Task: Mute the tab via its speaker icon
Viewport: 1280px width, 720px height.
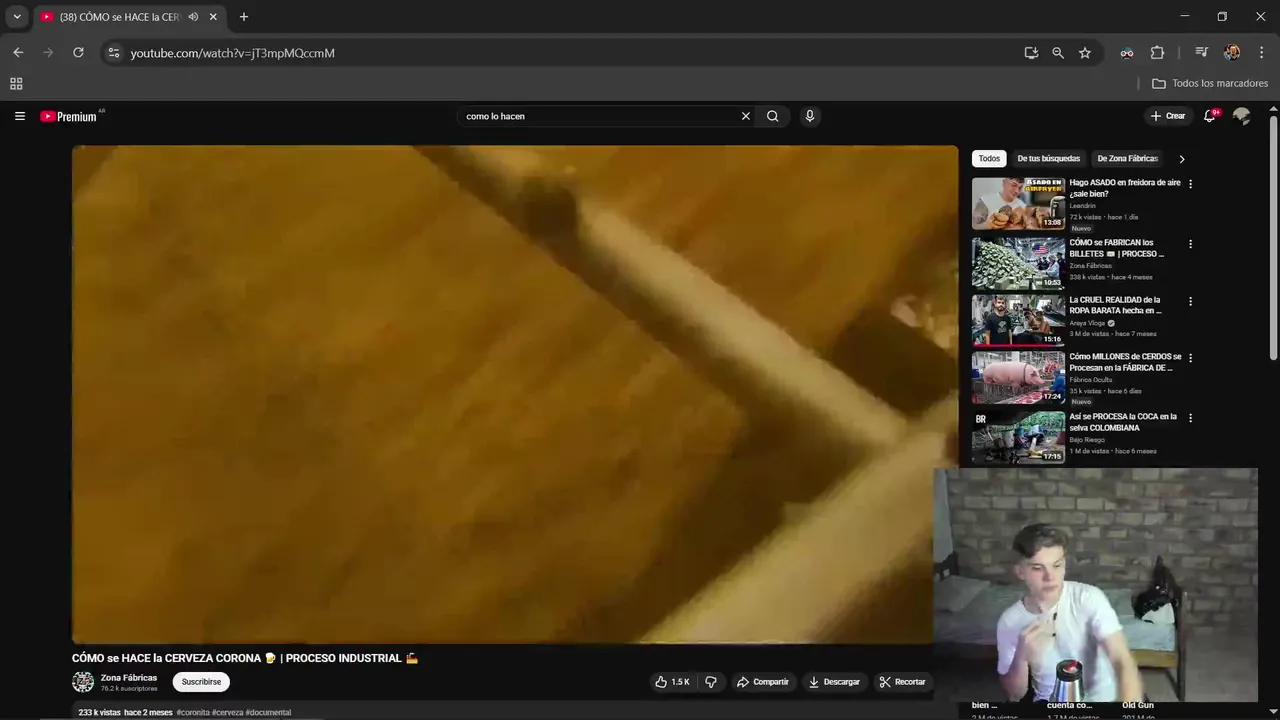Action: pyautogui.click(x=193, y=17)
